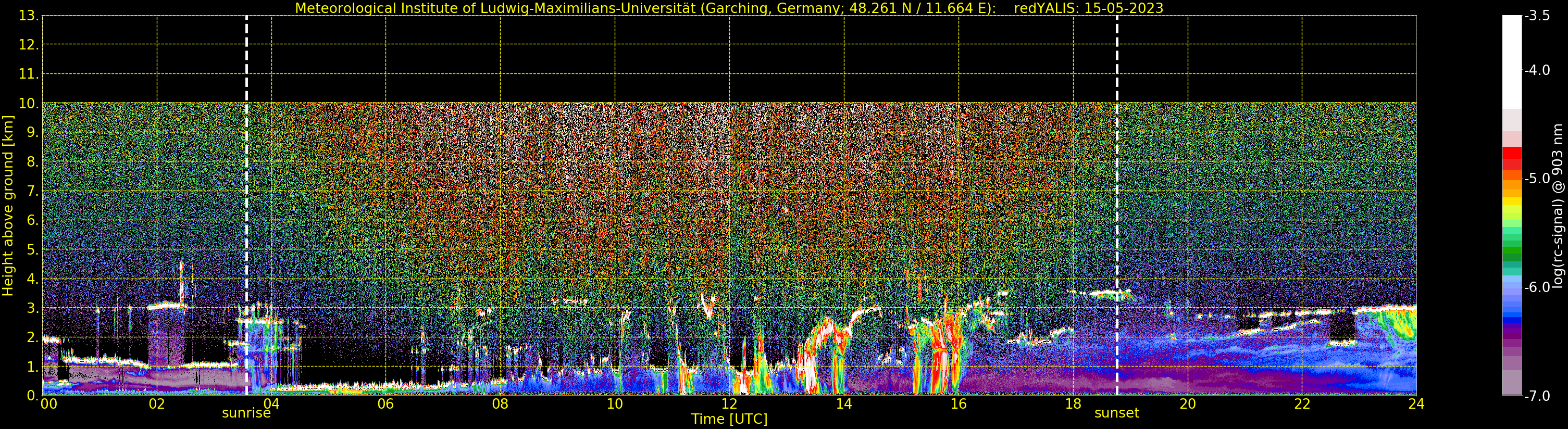Click the '3.' height tick label
The width and height of the screenshot is (1568, 429).
click(33, 308)
